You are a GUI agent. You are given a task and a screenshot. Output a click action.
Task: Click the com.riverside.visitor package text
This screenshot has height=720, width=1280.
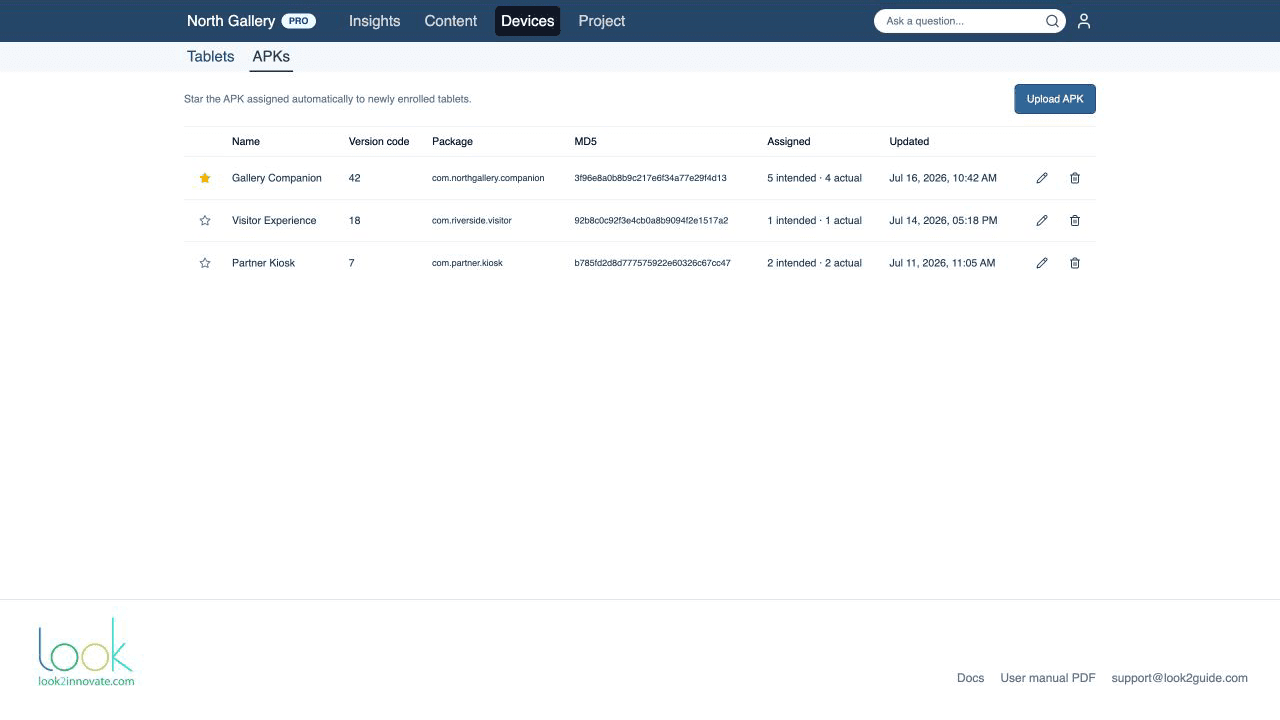(x=472, y=221)
